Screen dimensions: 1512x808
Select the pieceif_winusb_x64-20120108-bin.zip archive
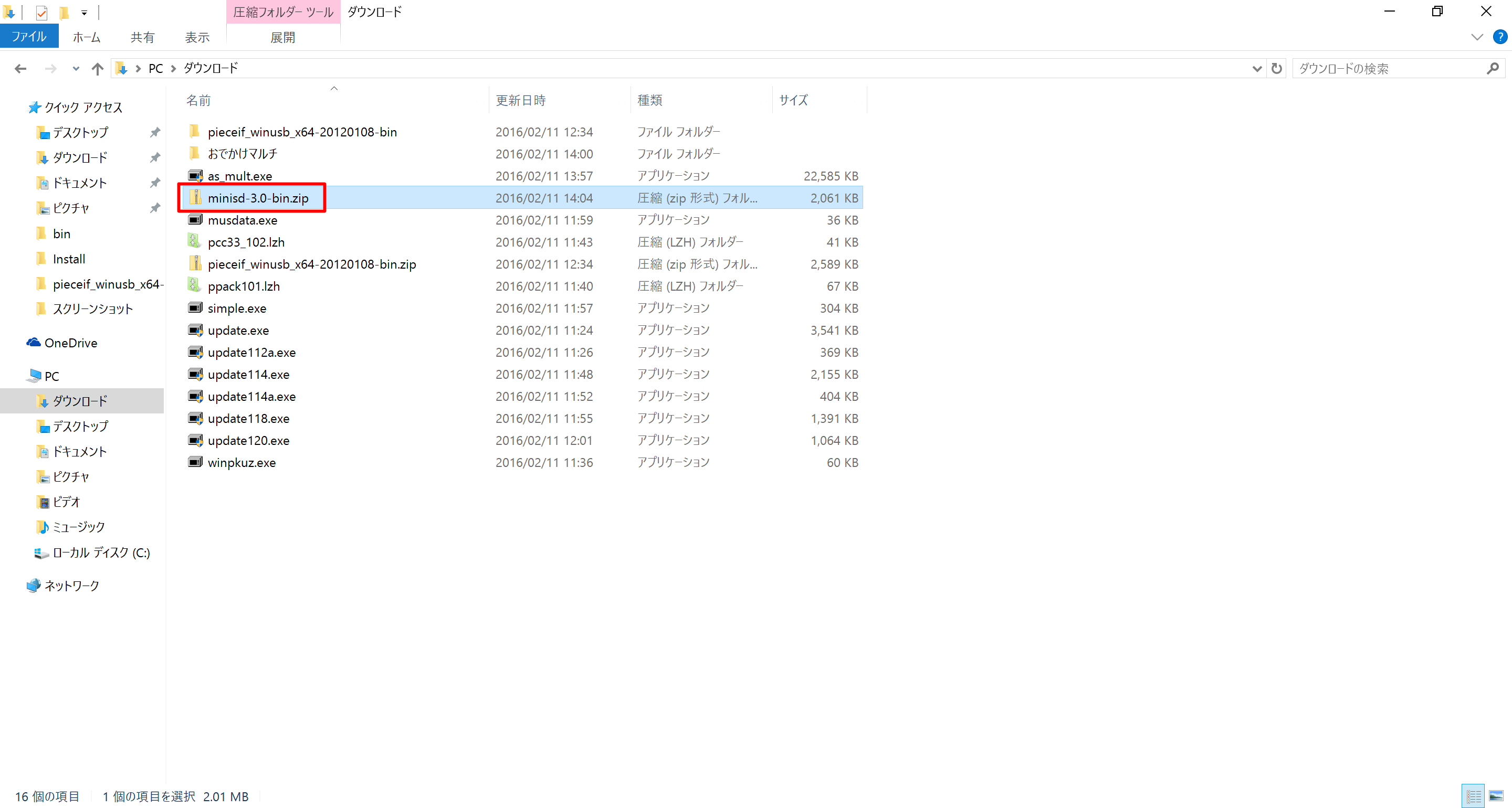[x=312, y=264]
